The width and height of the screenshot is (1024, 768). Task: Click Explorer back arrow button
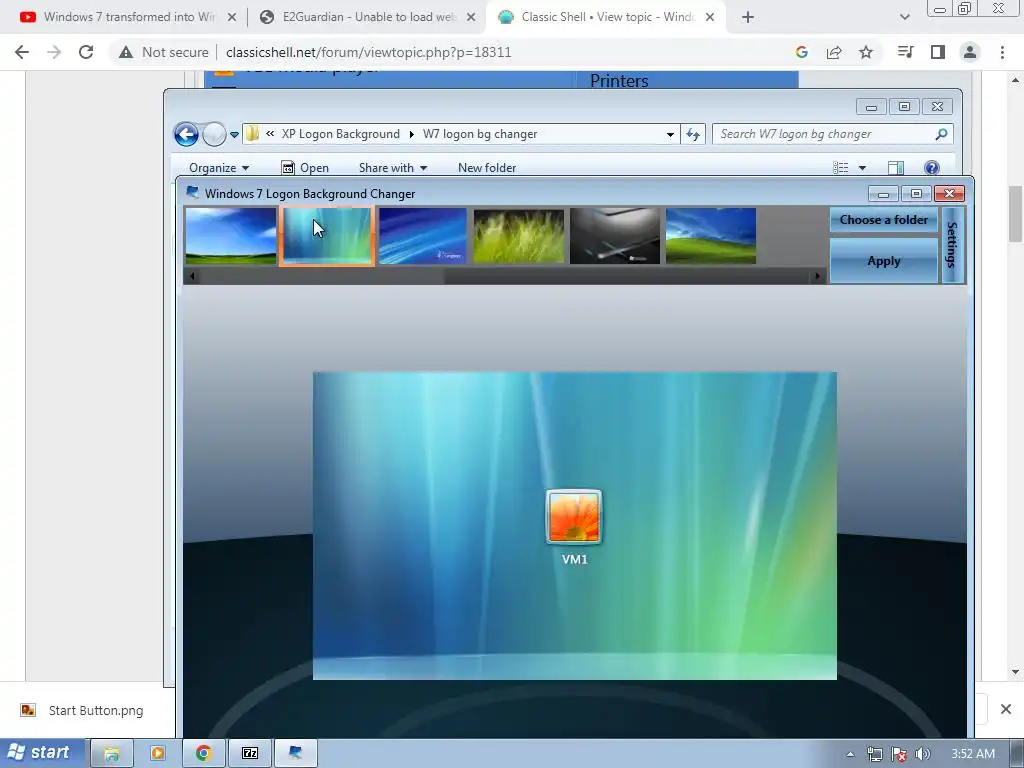point(186,135)
